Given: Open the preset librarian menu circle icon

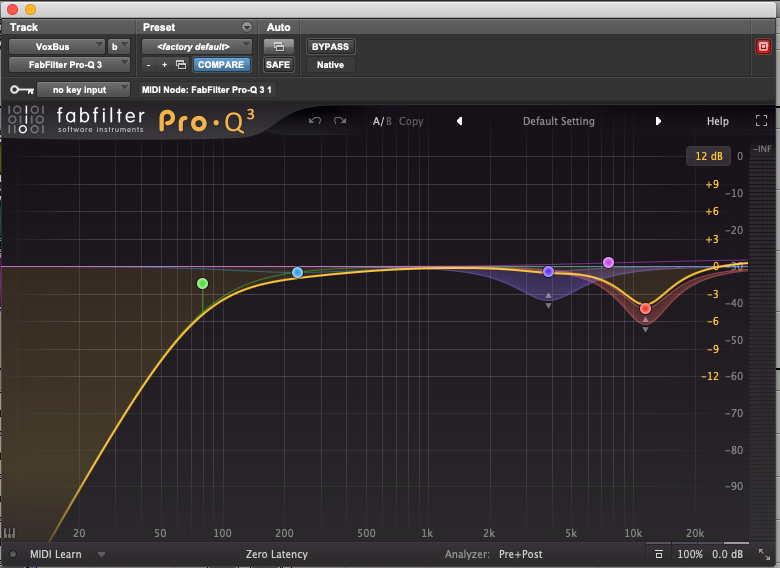Looking at the screenshot, I should pyautogui.click(x=247, y=27).
